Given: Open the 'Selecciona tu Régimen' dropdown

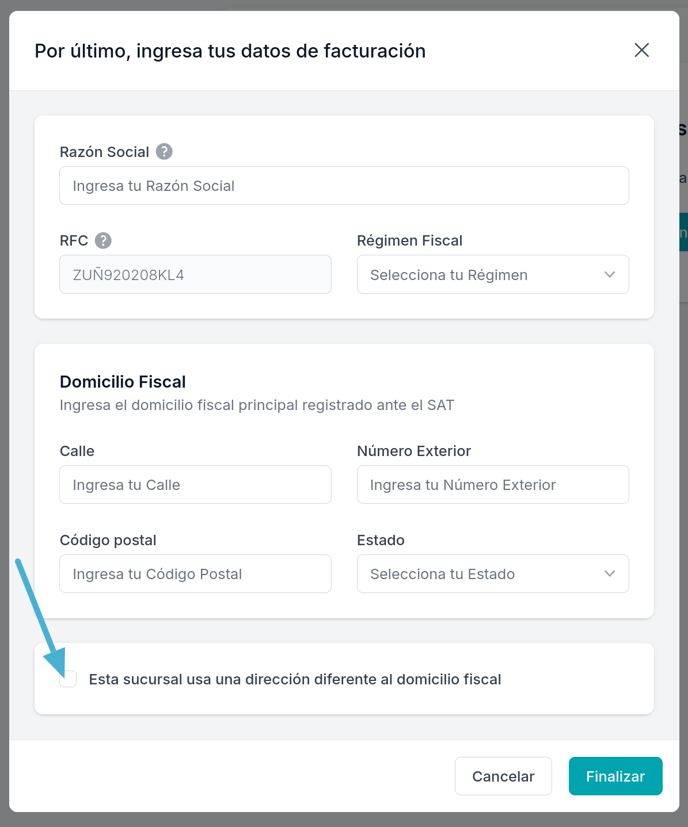Looking at the screenshot, I should tap(493, 274).
